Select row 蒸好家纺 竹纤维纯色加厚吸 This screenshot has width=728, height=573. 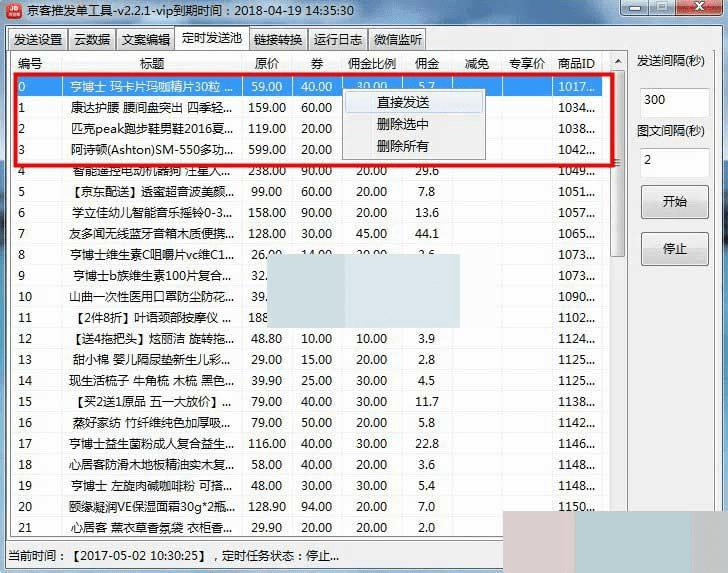pos(308,423)
